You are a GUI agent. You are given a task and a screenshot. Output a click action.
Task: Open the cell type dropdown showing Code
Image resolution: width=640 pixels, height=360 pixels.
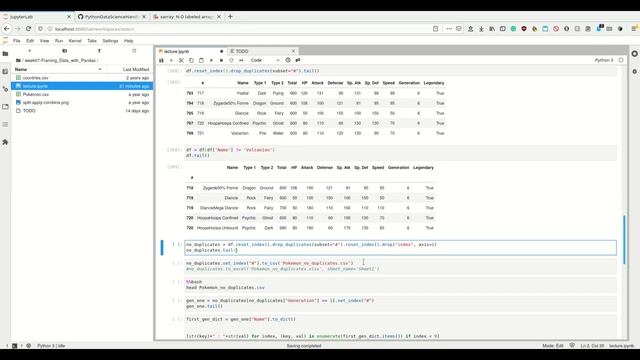[x=265, y=60]
